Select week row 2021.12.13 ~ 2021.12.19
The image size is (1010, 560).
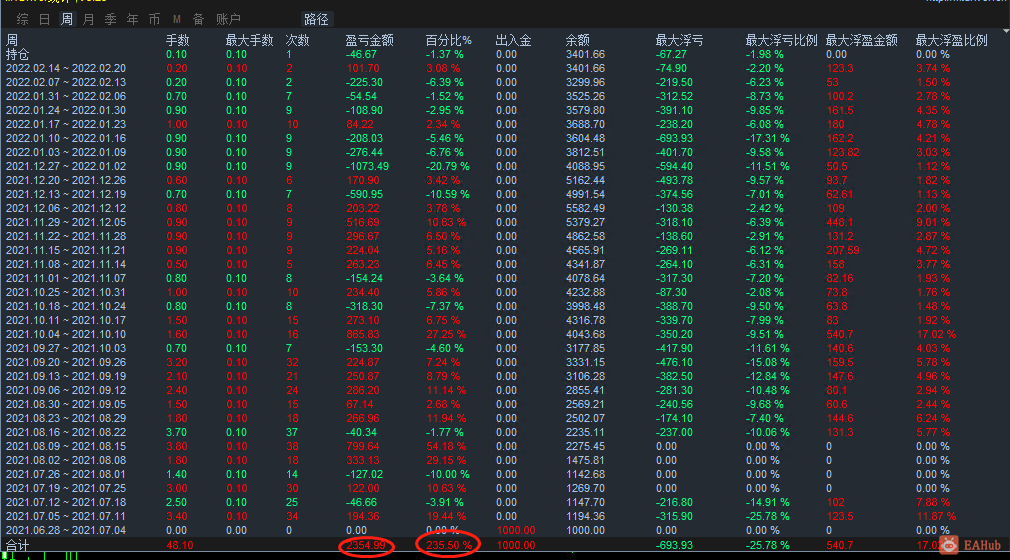(505, 194)
